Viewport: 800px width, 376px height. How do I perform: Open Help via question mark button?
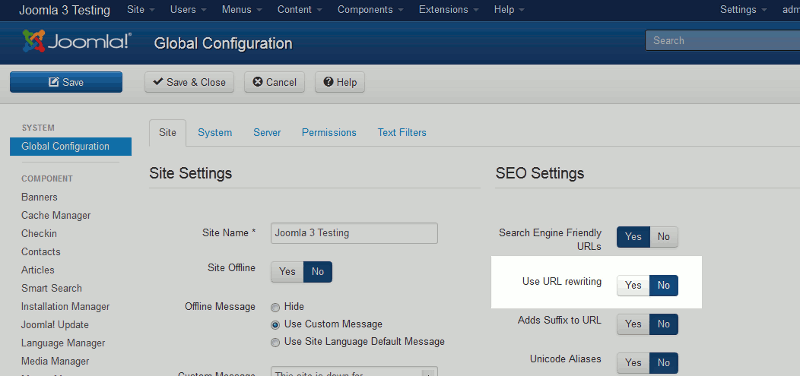click(x=340, y=82)
